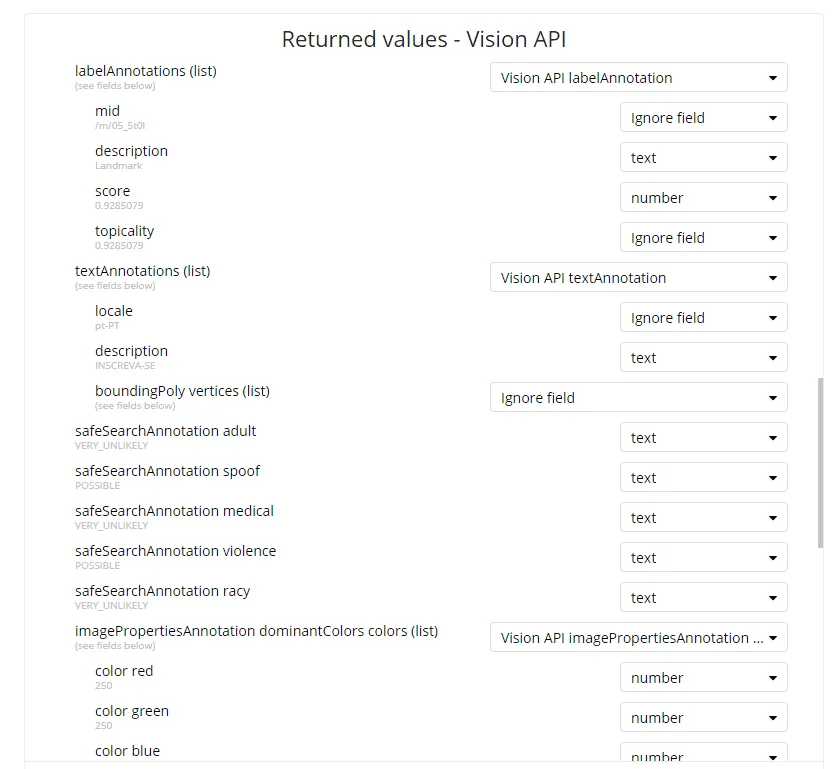Open the textAnnotations list type dropdown
Image resolution: width=834 pixels, height=769 pixels.
tap(638, 278)
